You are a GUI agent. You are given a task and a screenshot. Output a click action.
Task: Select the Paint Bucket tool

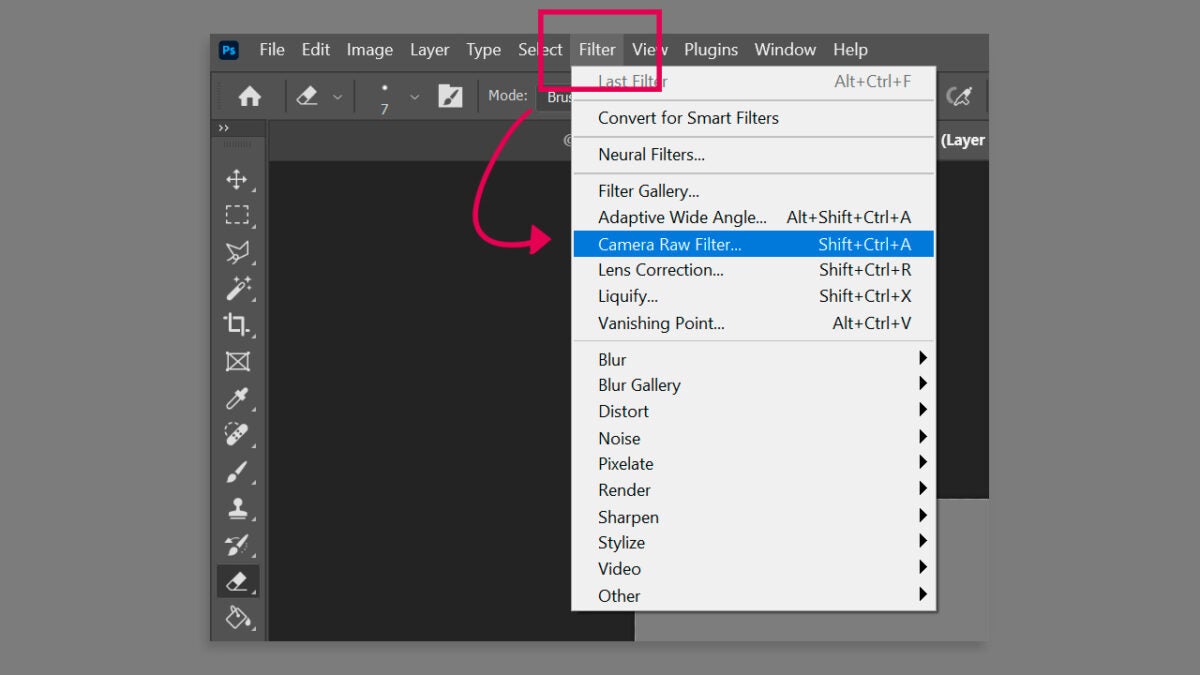[237, 617]
